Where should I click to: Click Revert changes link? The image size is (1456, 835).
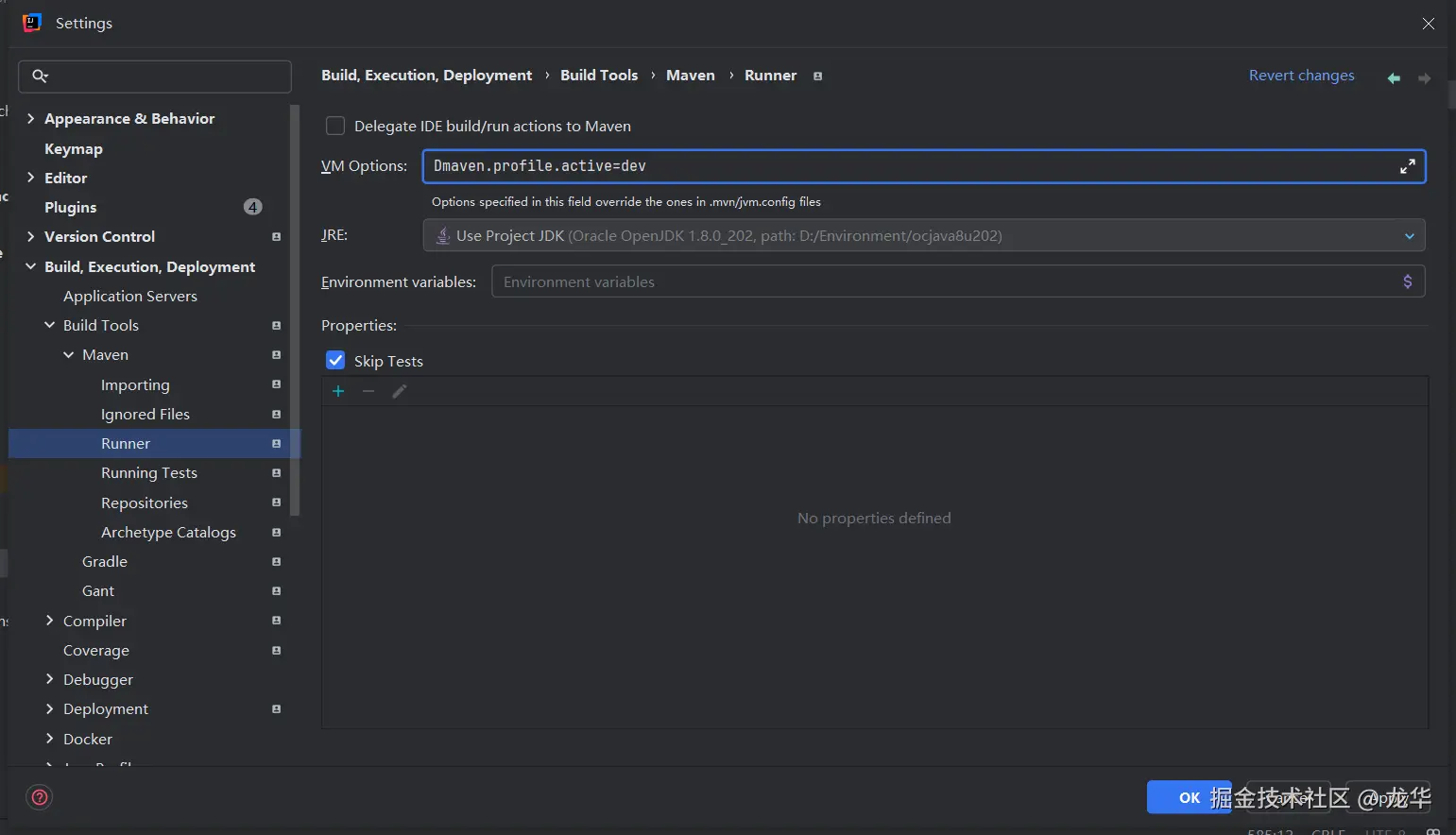pos(1302,76)
